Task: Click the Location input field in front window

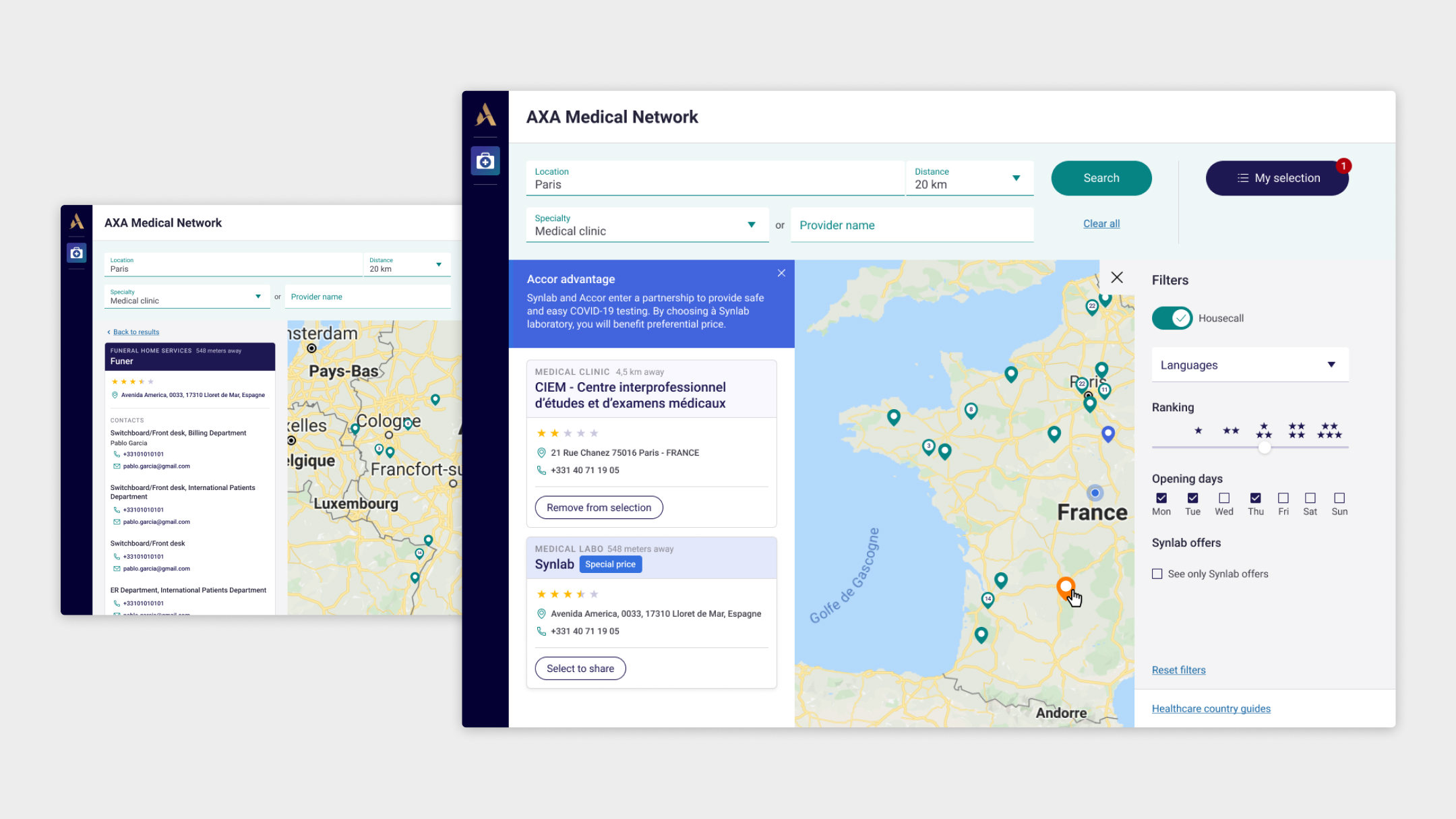Action: point(715,178)
